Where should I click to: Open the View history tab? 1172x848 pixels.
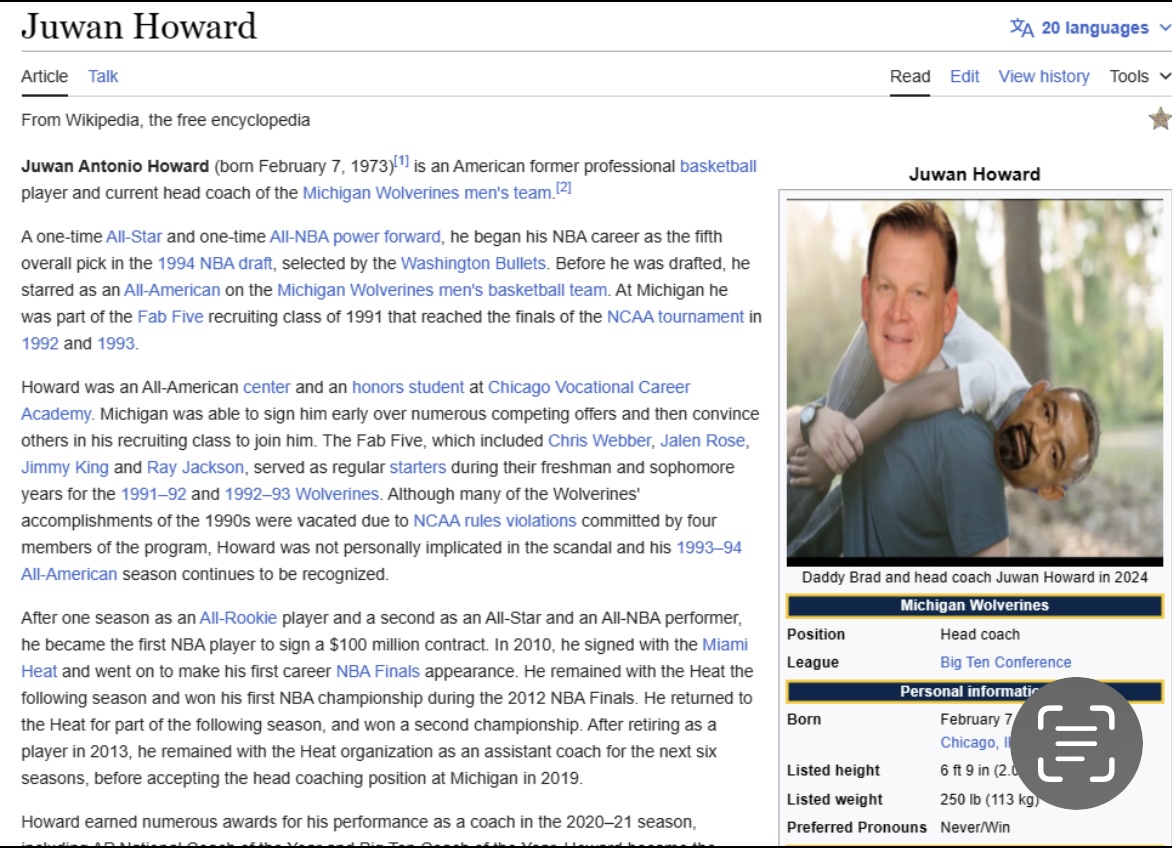point(1043,76)
